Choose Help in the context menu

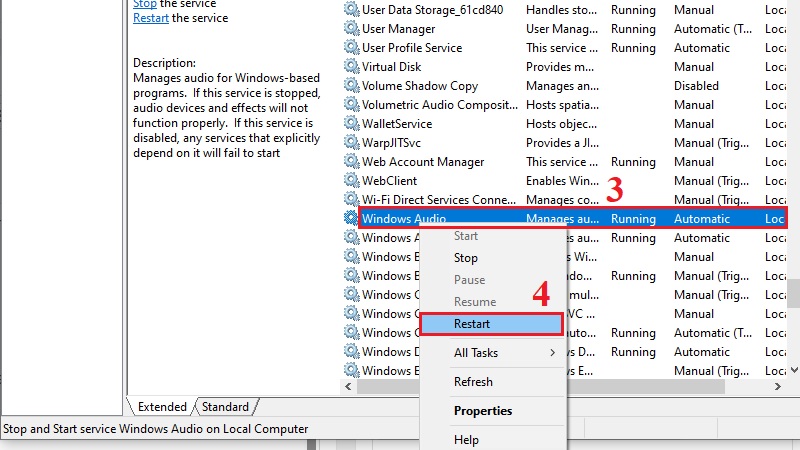click(x=466, y=440)
